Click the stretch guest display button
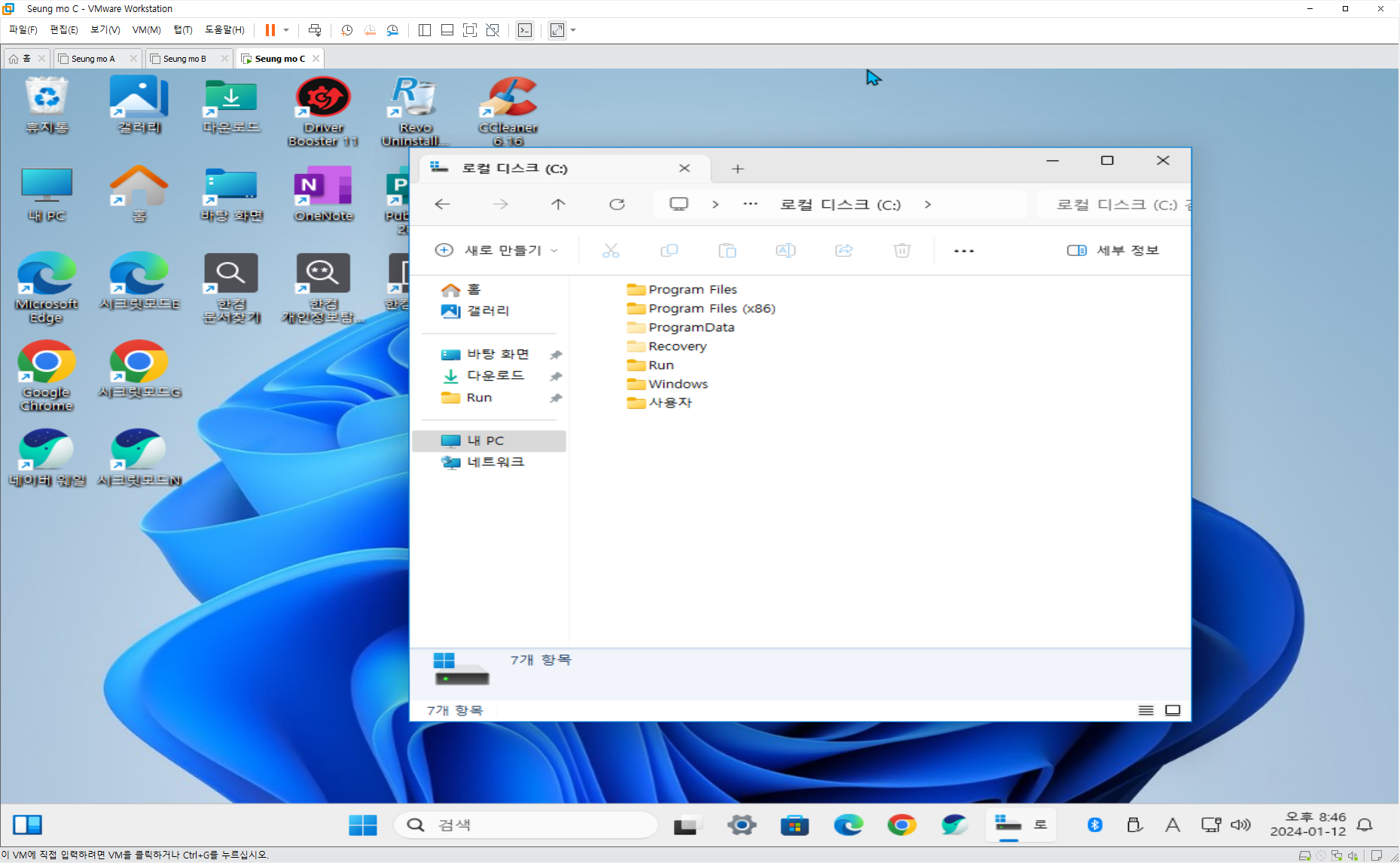Image resolution: width=1400 pixels, height=863 pixels. 557,30
